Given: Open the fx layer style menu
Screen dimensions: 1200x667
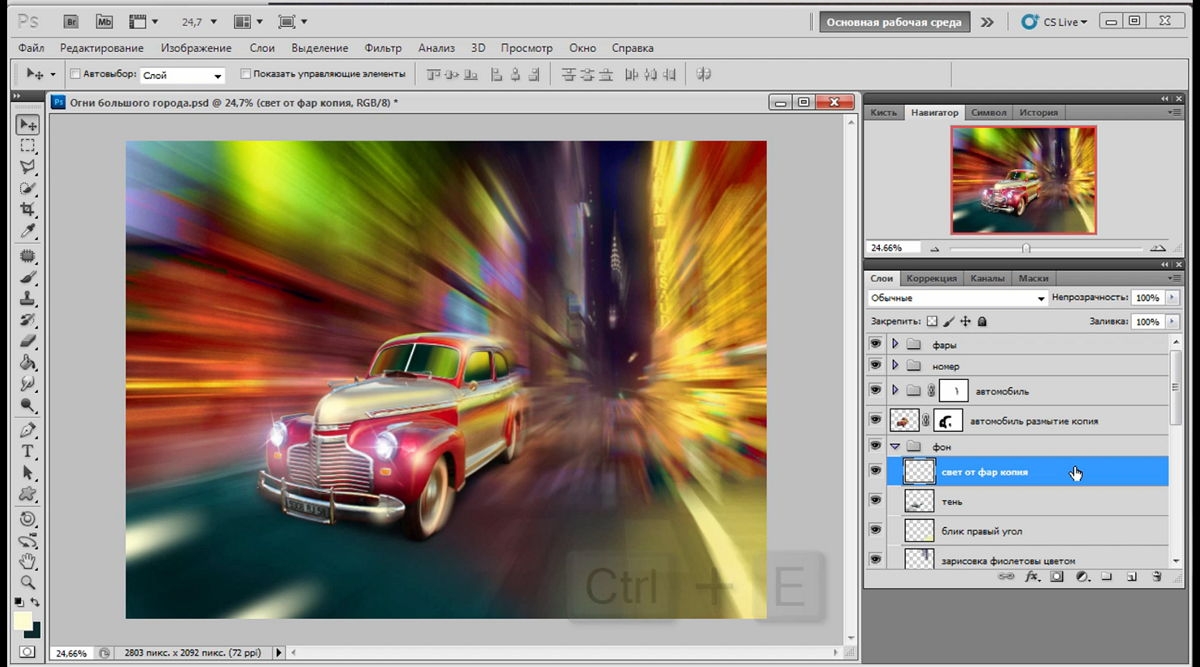Looking at the screenshot, I should [x=1031, y=577].
